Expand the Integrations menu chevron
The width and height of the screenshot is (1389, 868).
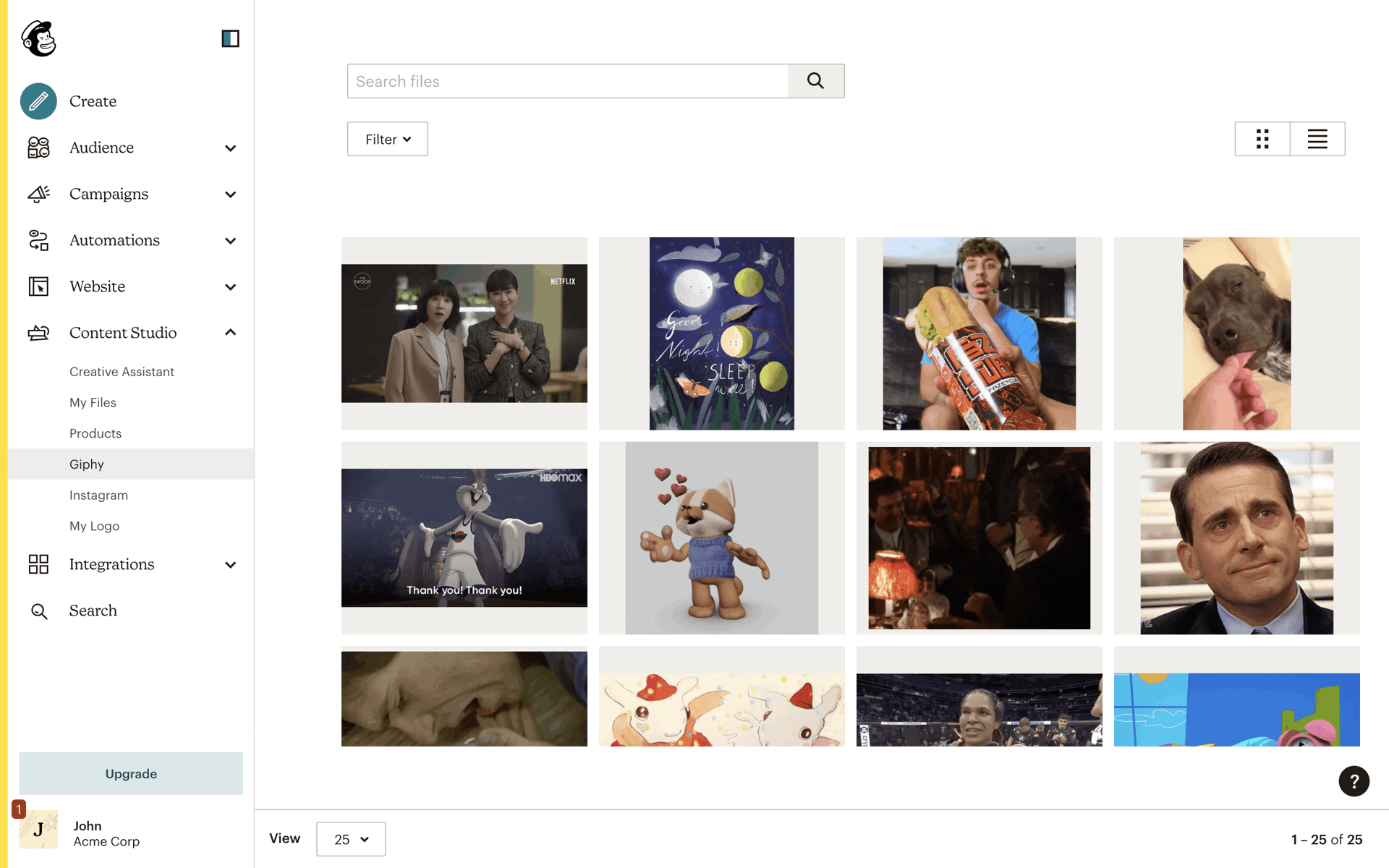click(230, 565)
